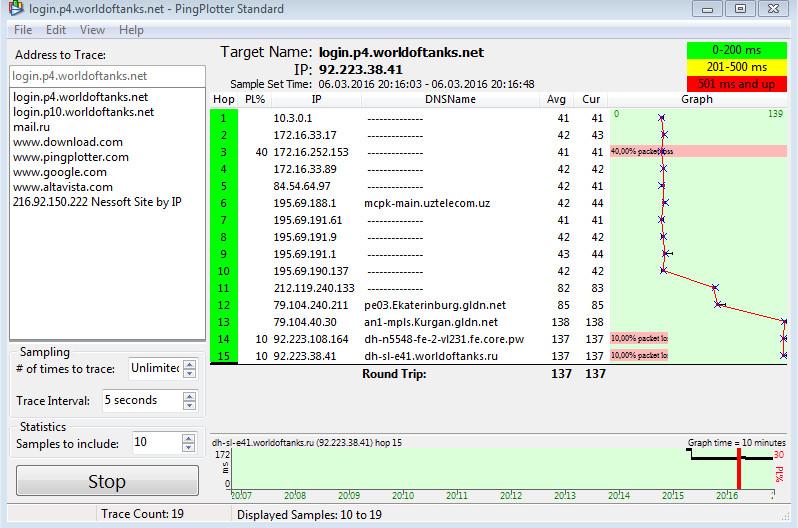This screenshot has width=798, height=528.
Task: Click the target IP 92.223.38.41 heading
Action: [361, 70]
